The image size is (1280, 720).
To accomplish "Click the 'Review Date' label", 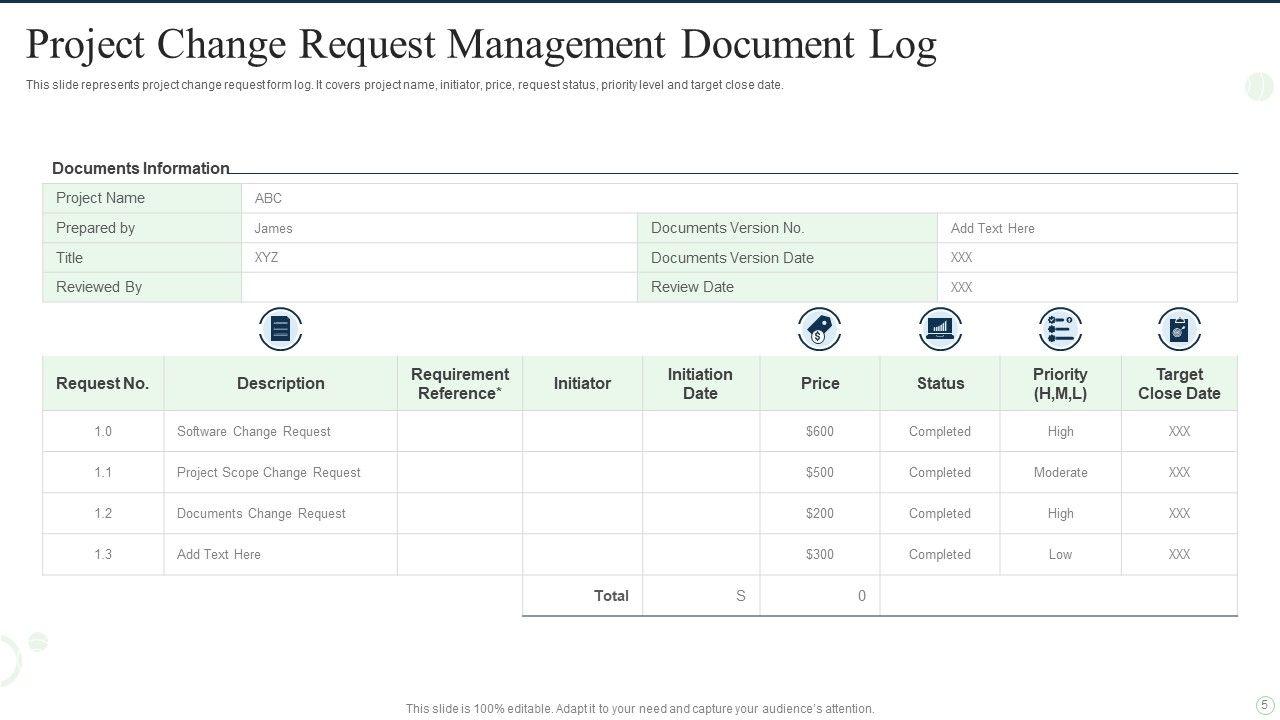I will (x=692, y=287).
